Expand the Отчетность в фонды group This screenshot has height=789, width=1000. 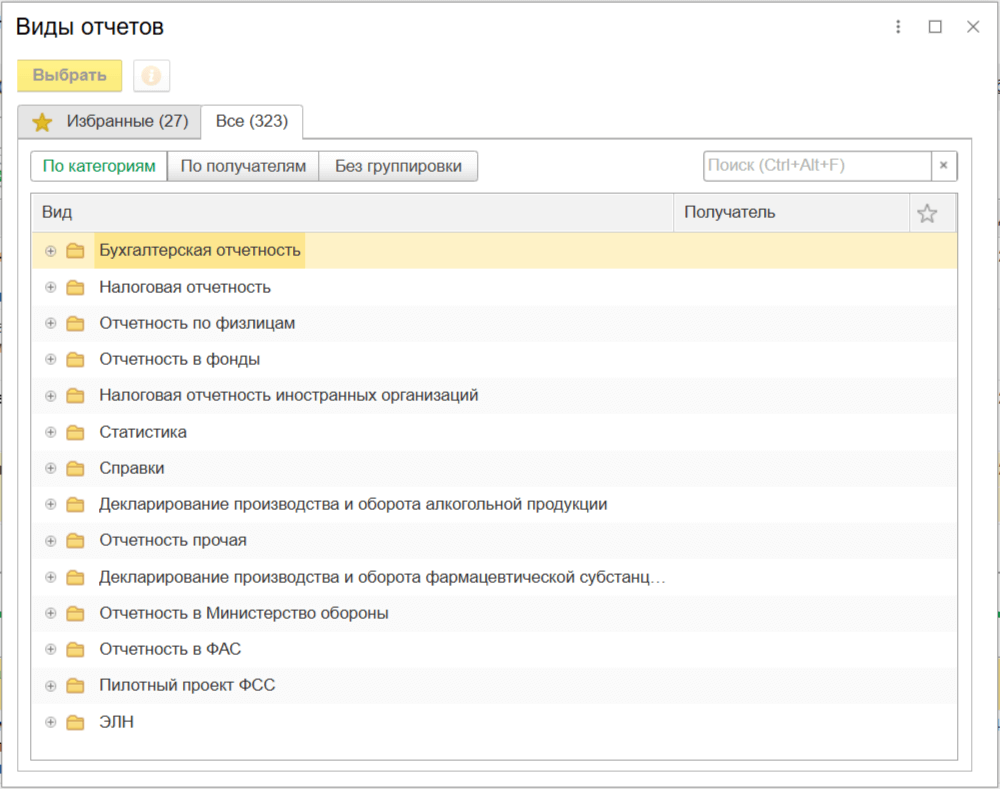click(x=51, y=360)
